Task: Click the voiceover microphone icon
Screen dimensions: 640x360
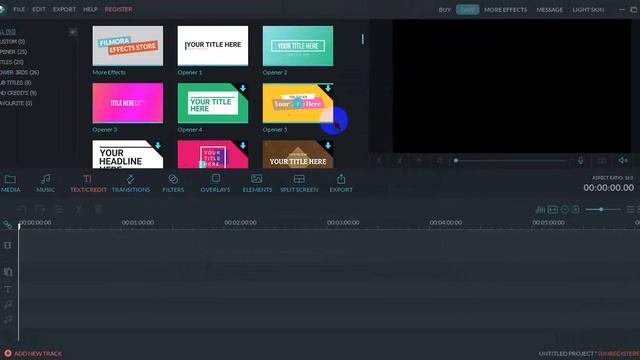Action: pyautogui.click(x=580, y=160)
